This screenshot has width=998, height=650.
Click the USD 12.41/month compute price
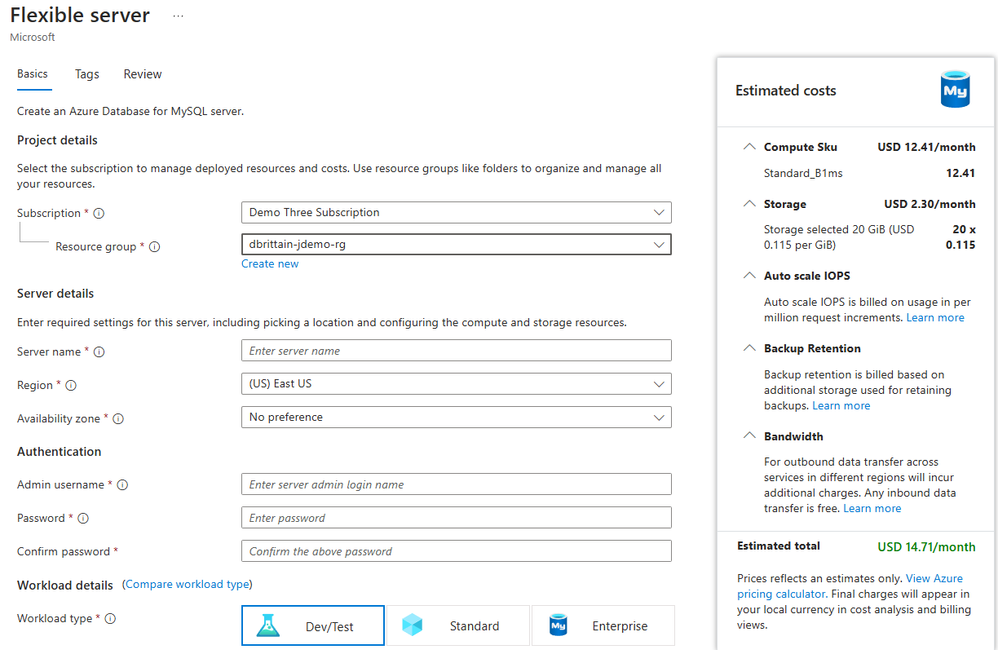926,147
